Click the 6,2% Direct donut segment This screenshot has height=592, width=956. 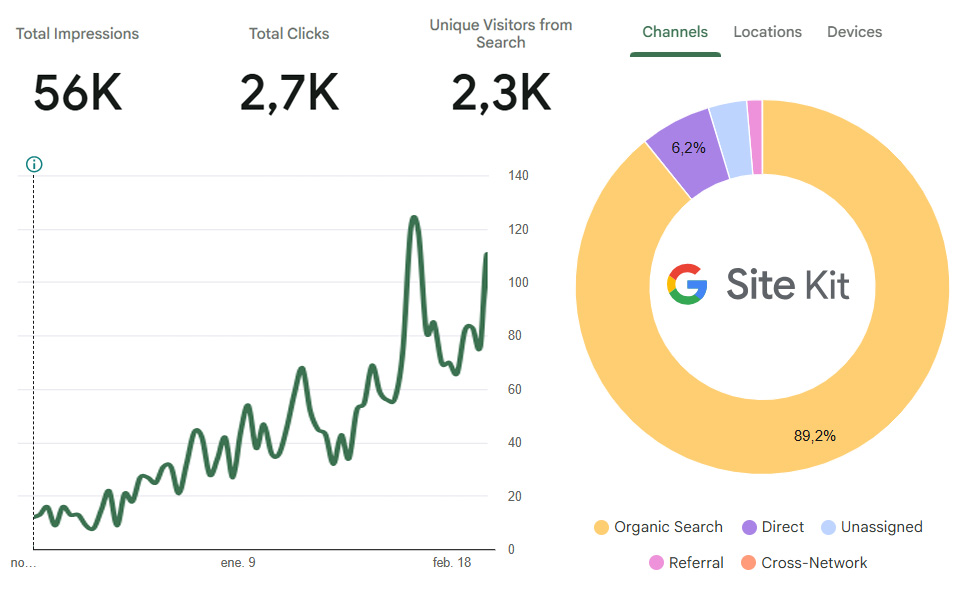(688, 148)
